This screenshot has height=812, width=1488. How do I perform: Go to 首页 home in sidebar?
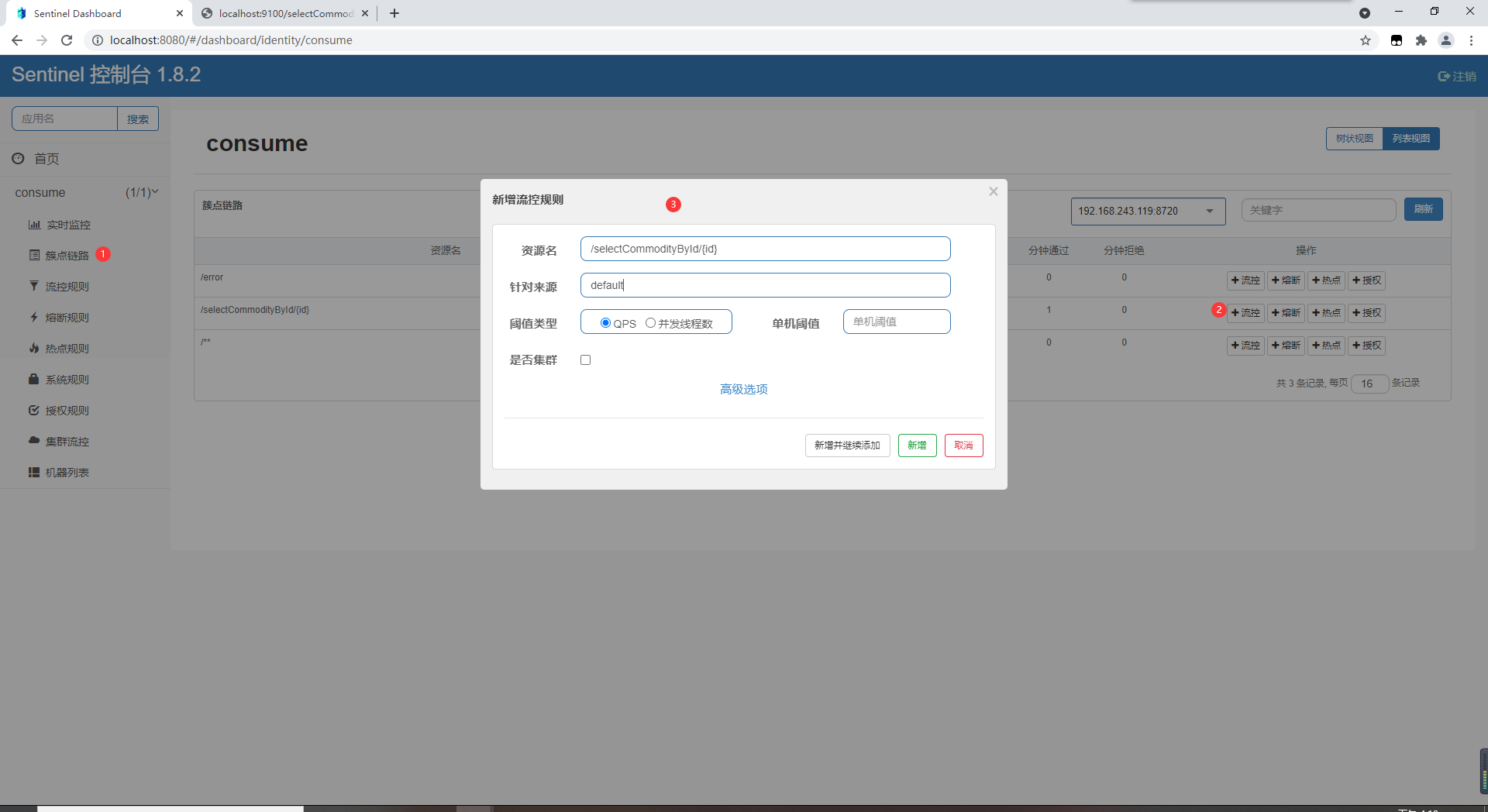pos(46,159)
